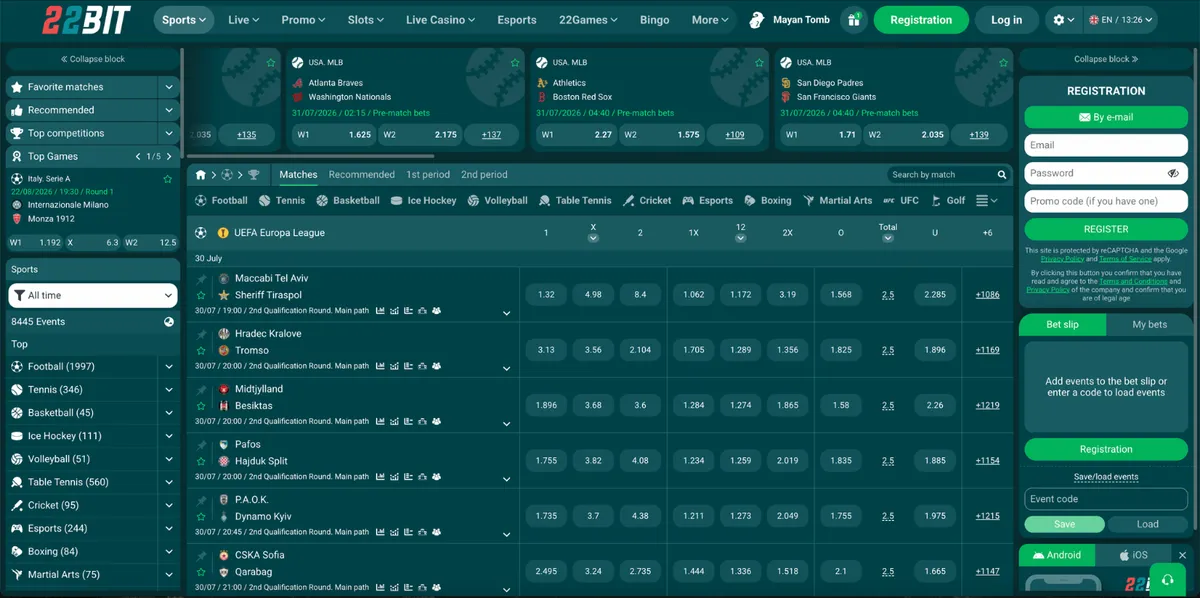Click the horizontal scrollbar under featured cards
The image size is (1200, 598).
[310, 156]
